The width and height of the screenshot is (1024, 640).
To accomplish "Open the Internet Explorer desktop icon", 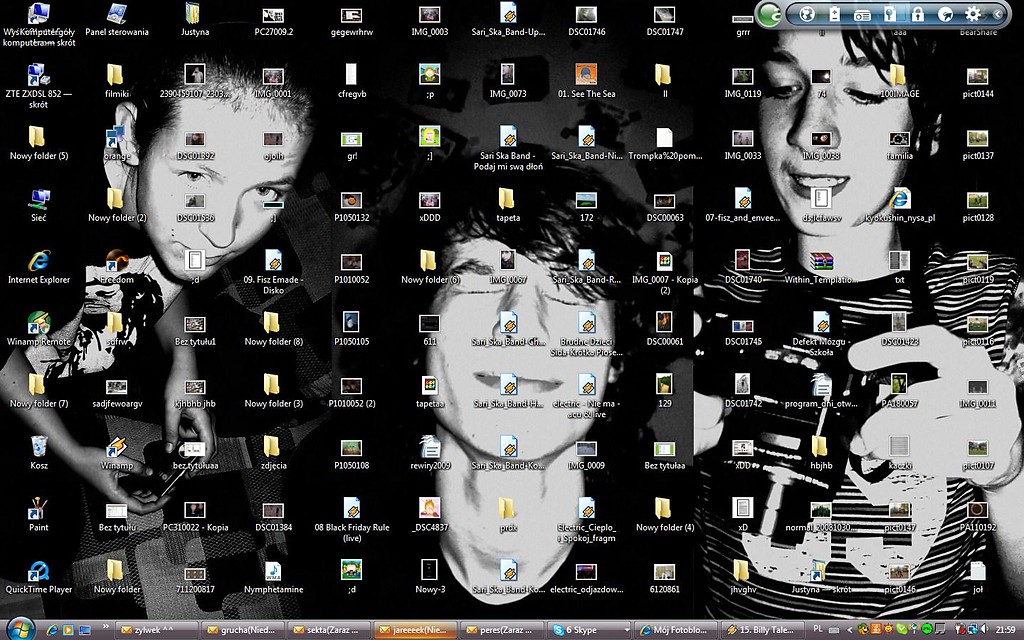I will pos(39,266).
